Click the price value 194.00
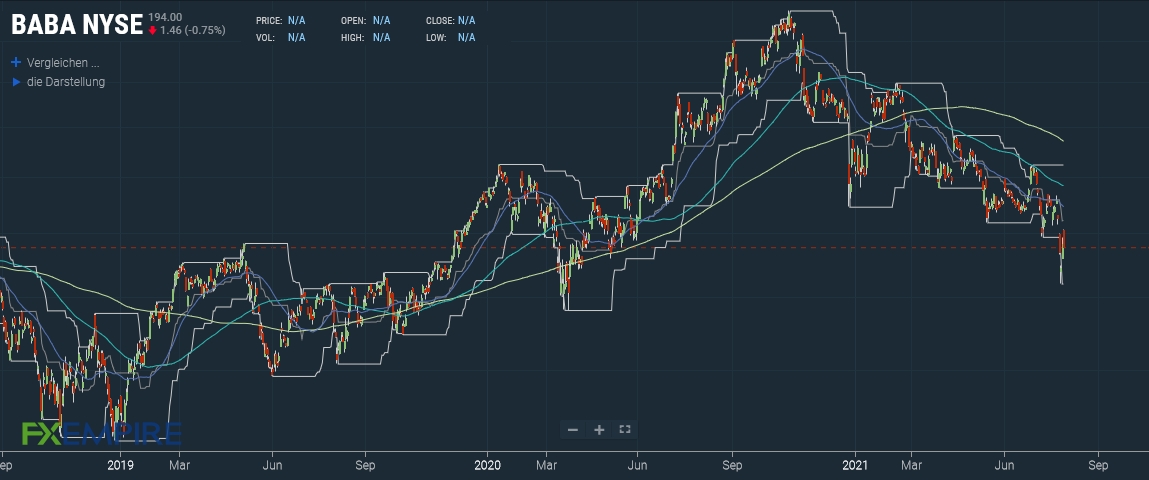Viewport: 1149px width, 480px height. tap(165, 17)
